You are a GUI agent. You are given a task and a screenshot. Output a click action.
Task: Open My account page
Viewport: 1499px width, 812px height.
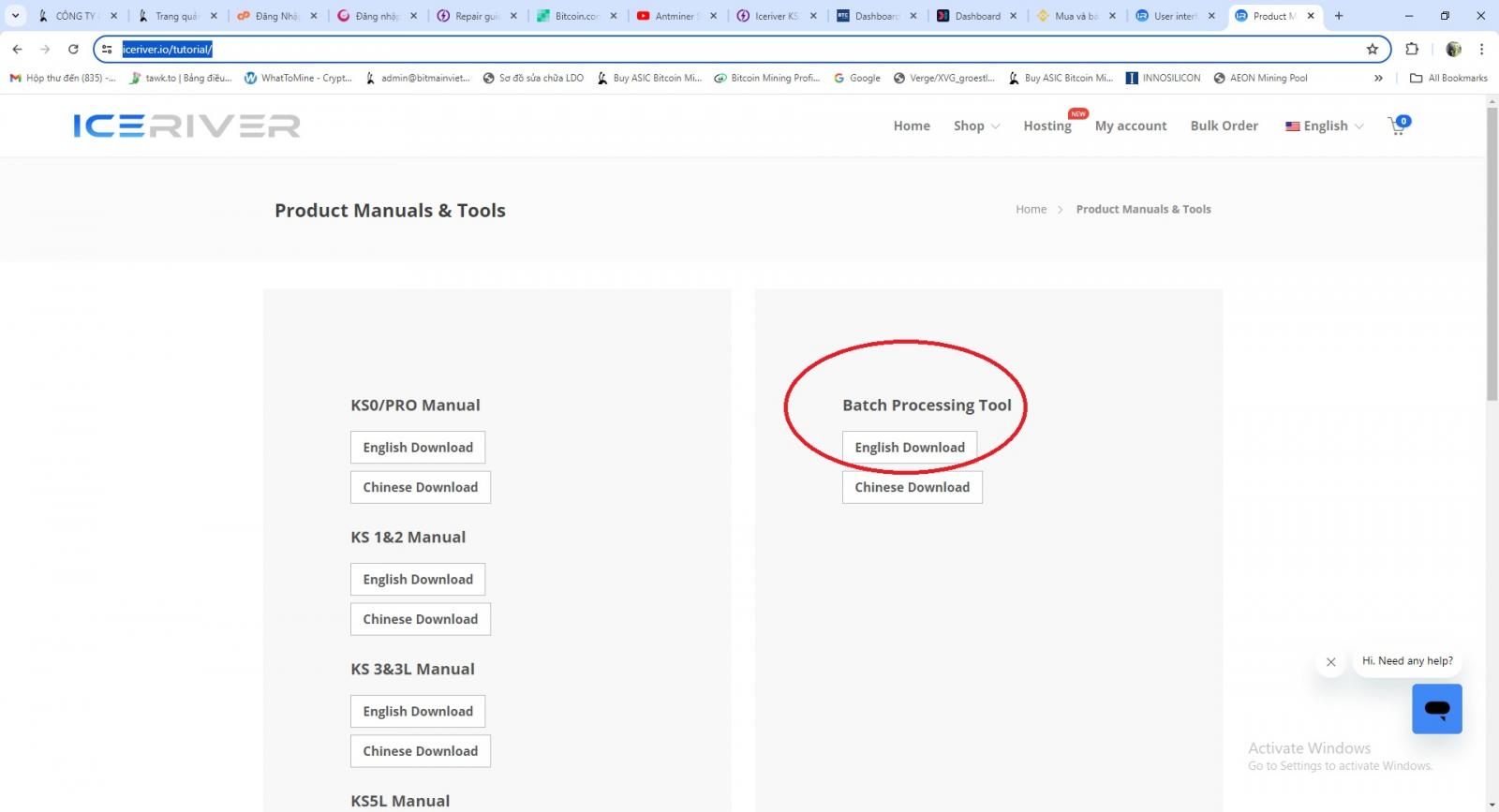(1131, 125)
